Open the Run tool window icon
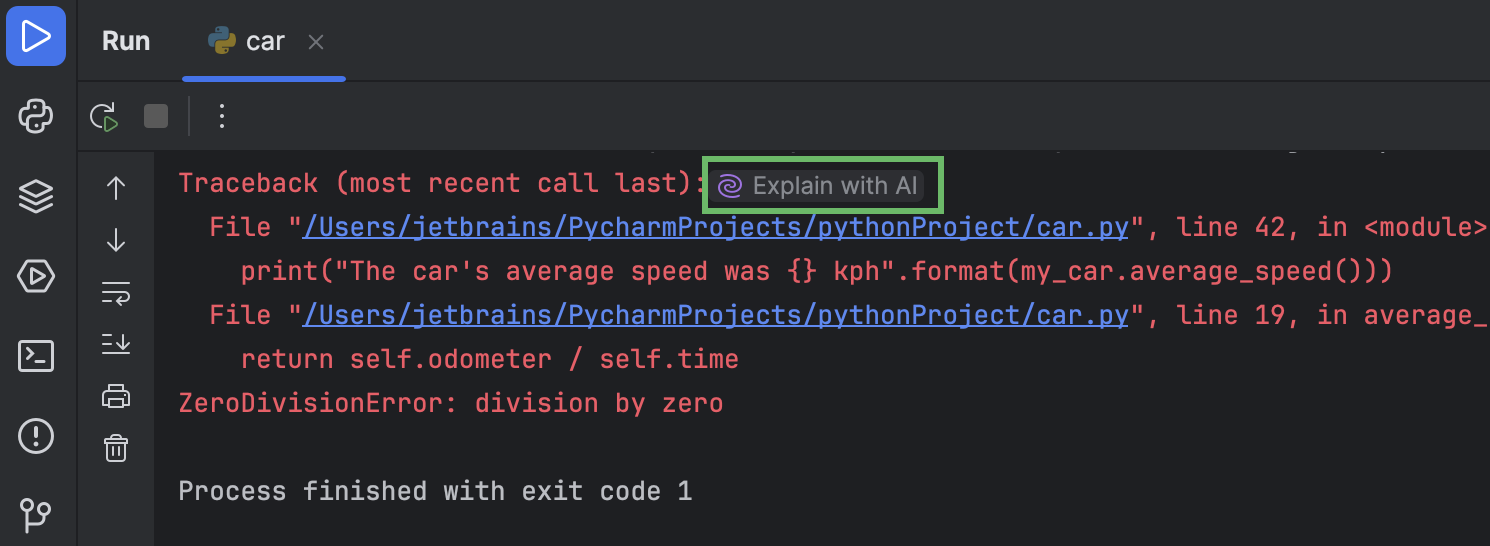 [36, 37]
